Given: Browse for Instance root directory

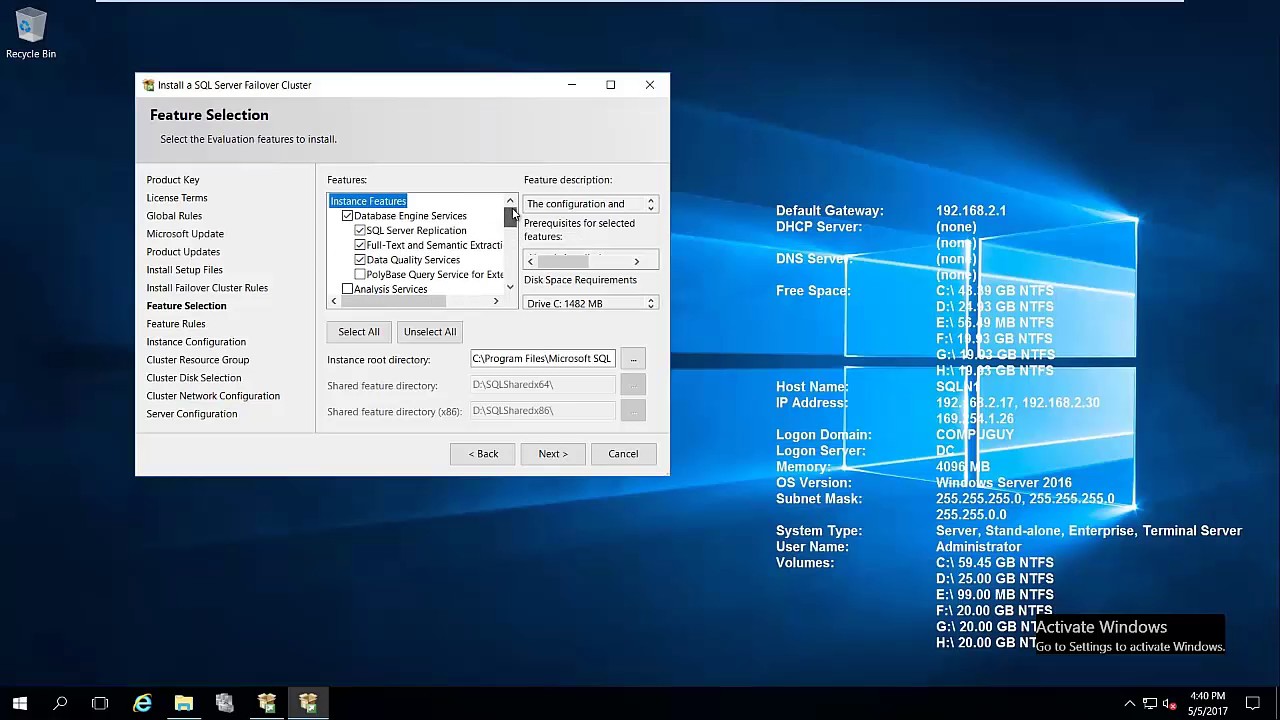Looking at the screenshot, I should pos(633,359).
